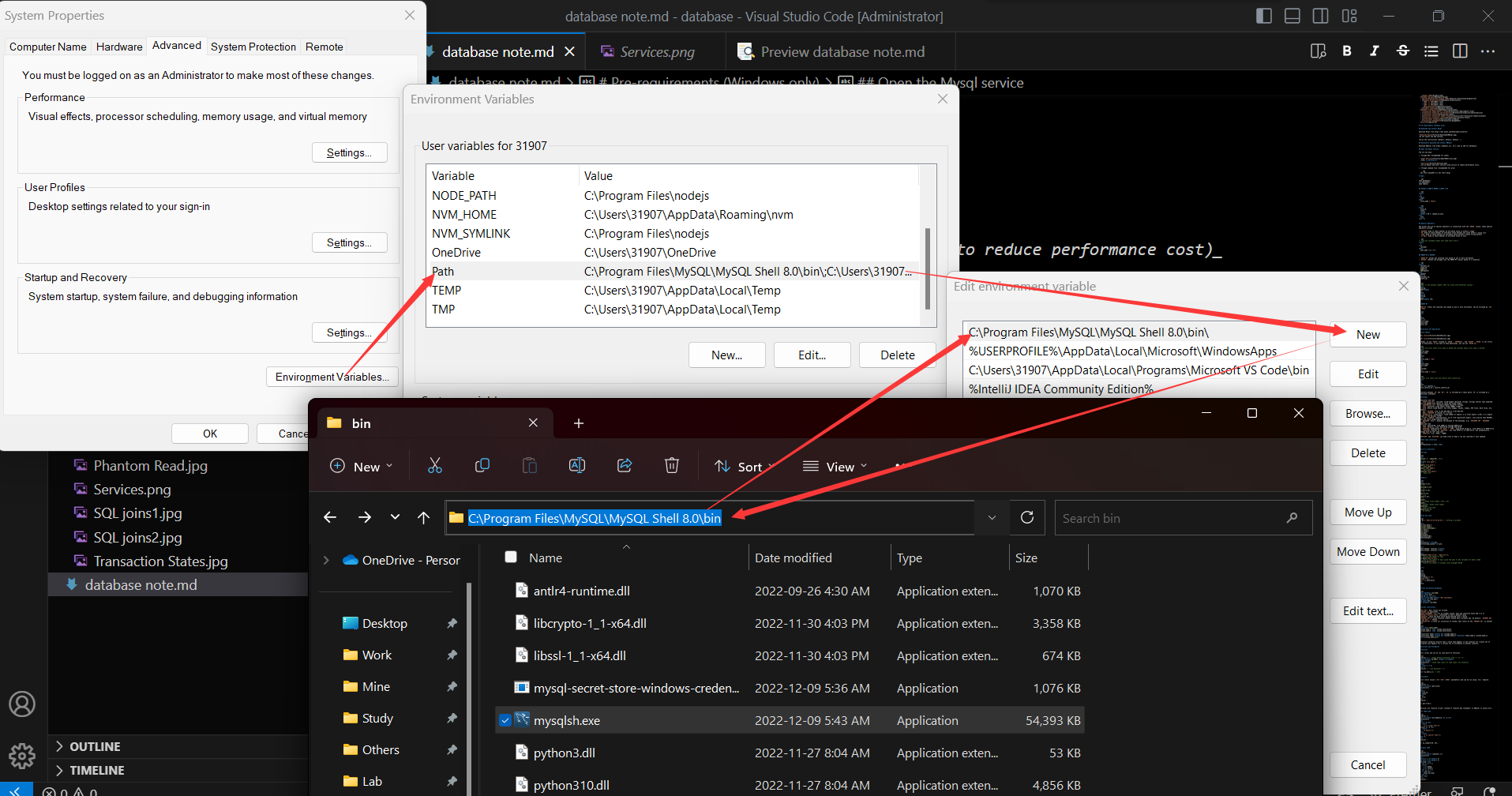Click Edit text... button
The image size is (1512, 796).
(x=1368, y=610)
